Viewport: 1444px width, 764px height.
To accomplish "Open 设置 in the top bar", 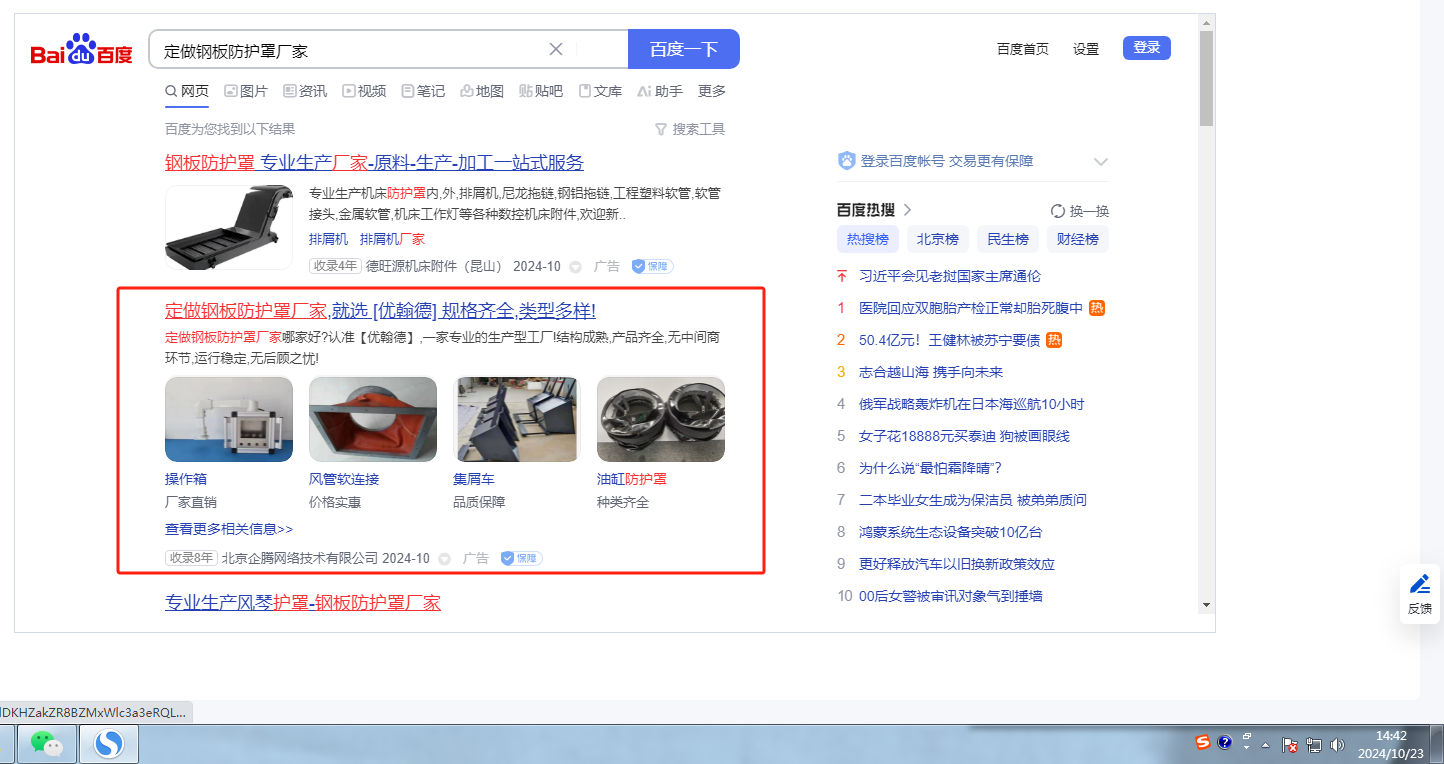I will click(1086, 49).
